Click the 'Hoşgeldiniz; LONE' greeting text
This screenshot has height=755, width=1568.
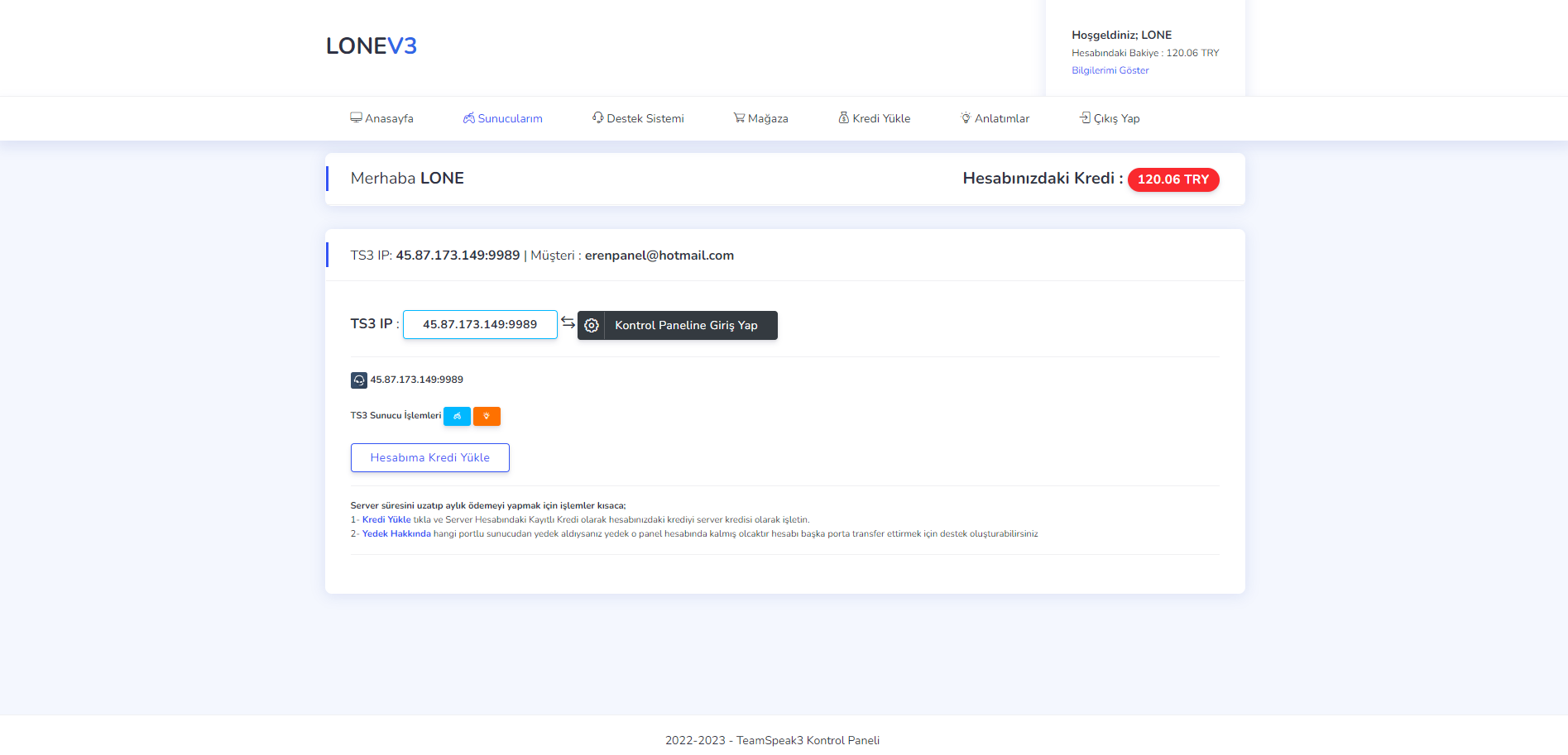tap(1121, 35)
